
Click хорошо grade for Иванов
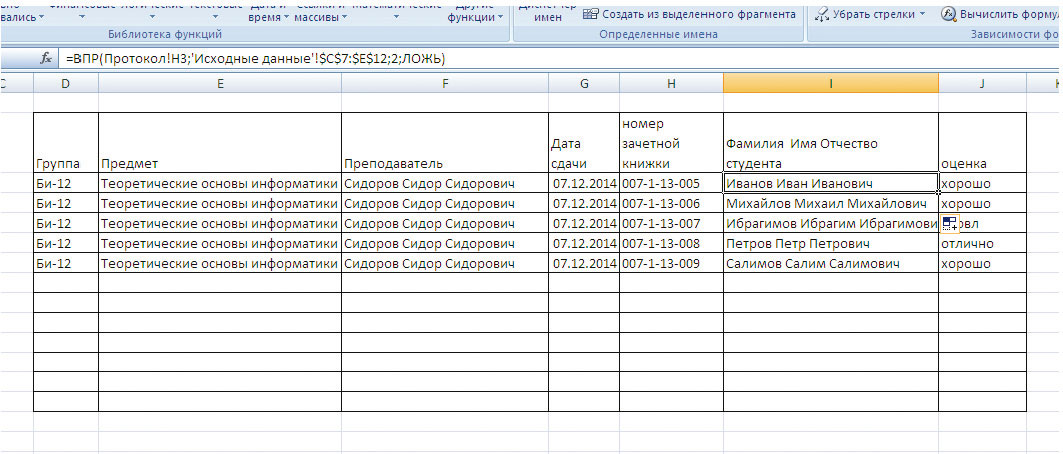(x=982, y=183)
